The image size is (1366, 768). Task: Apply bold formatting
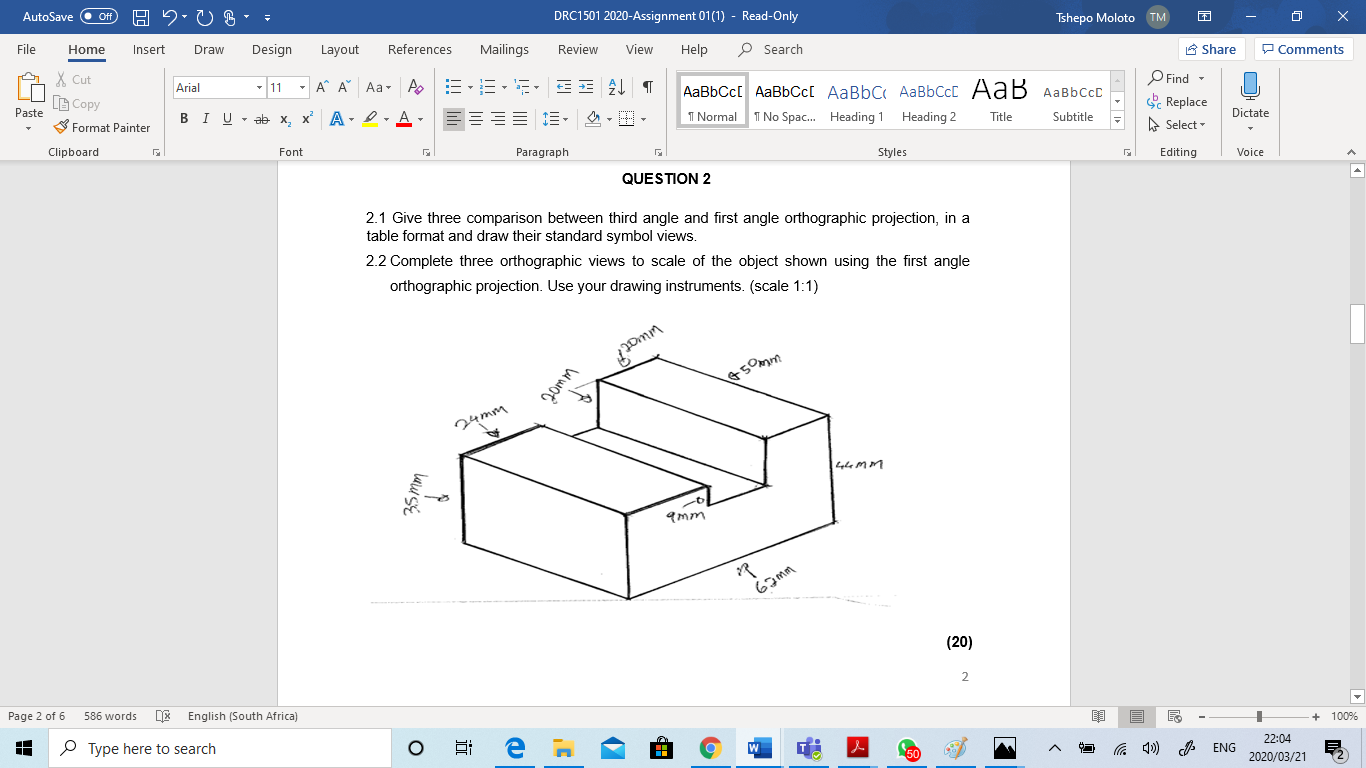click(183, 118)
